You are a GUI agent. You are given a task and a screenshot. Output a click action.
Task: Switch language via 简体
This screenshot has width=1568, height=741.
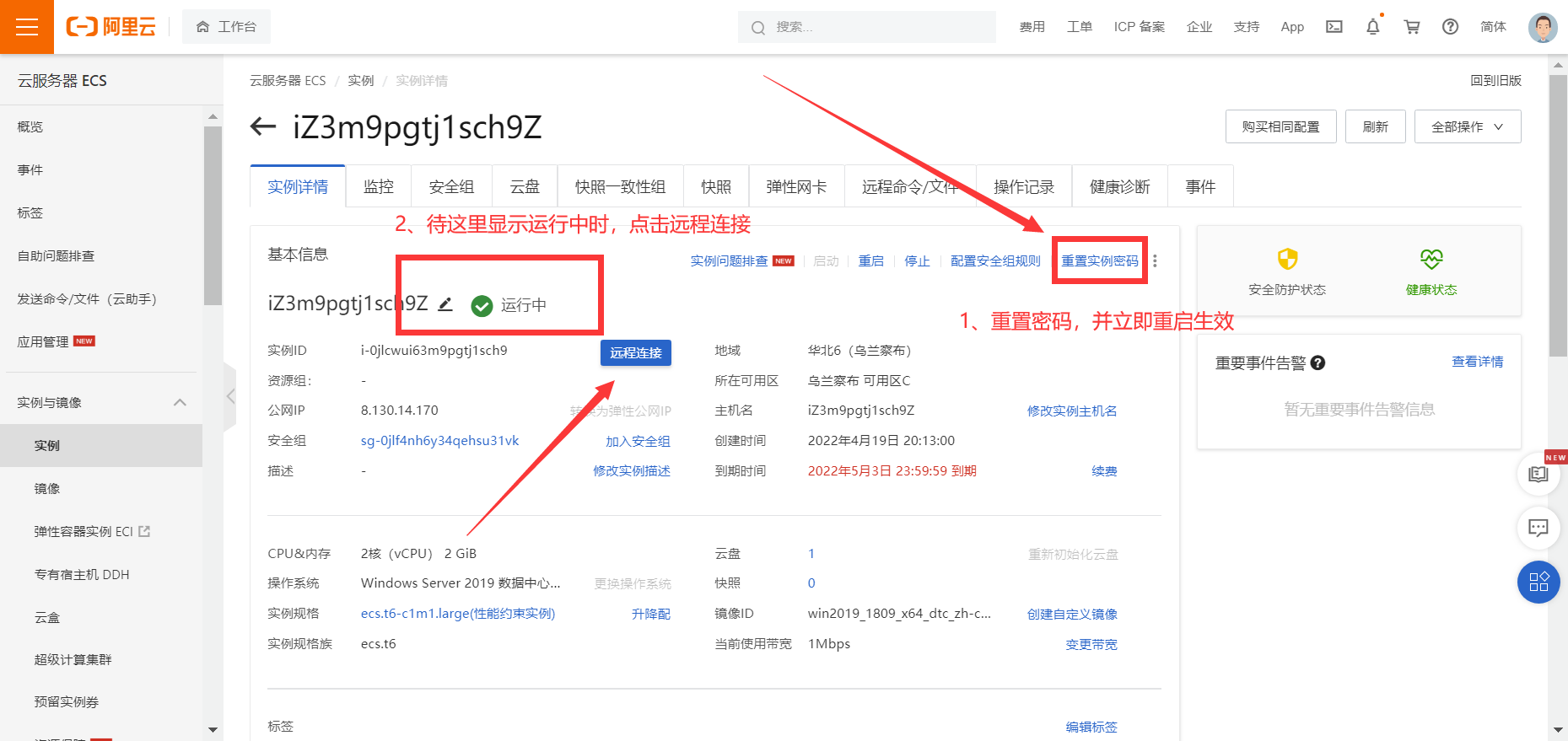[1493, 27]
